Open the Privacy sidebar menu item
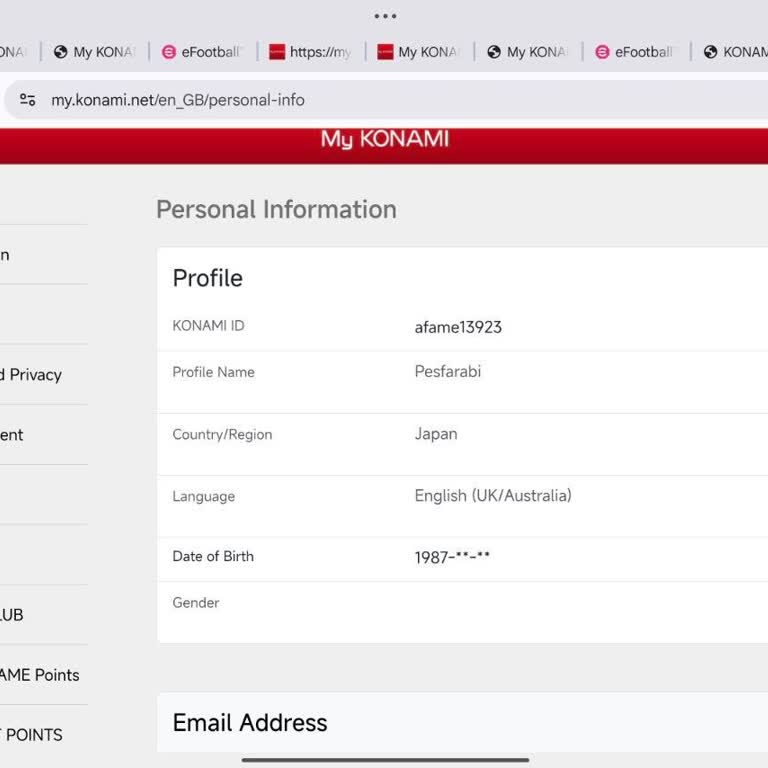The height and width of the screenshot is (768, 768). coord(31,375)
